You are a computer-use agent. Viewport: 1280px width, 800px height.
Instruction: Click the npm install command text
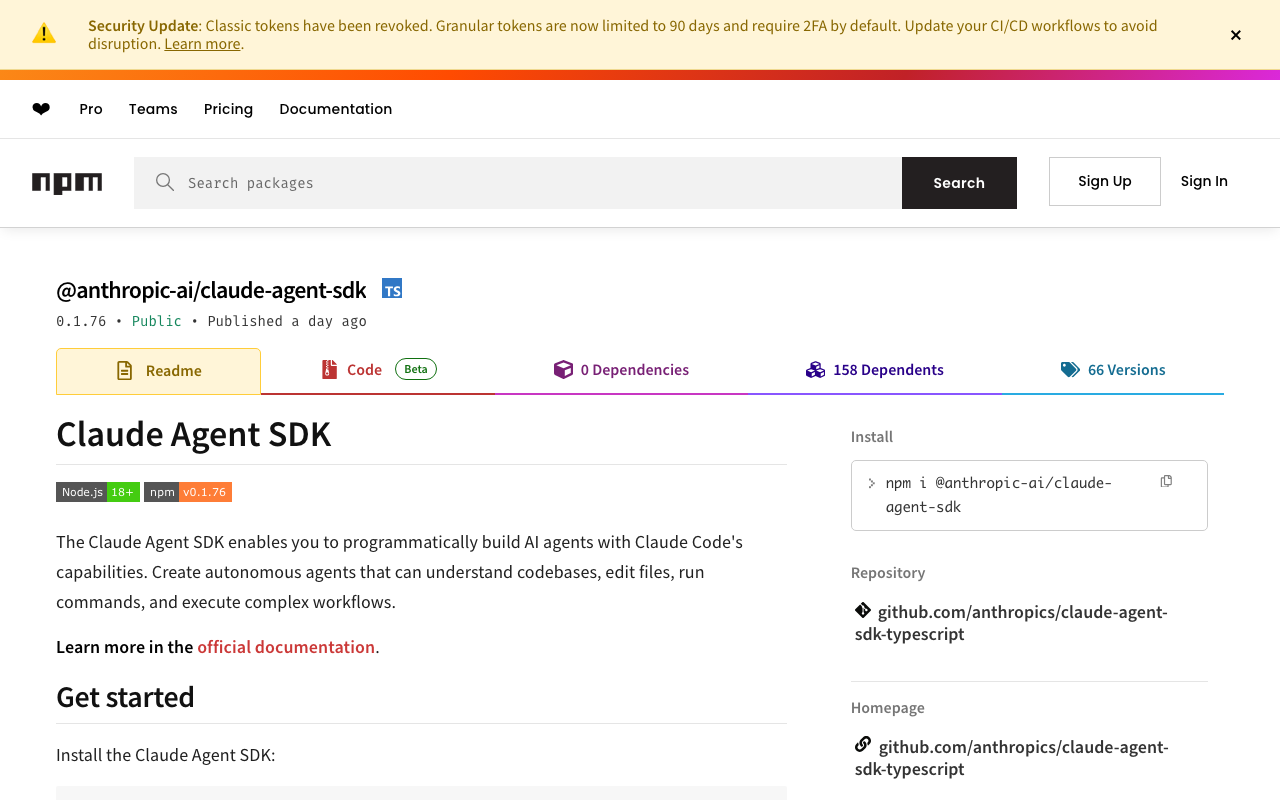pos(998,495)
